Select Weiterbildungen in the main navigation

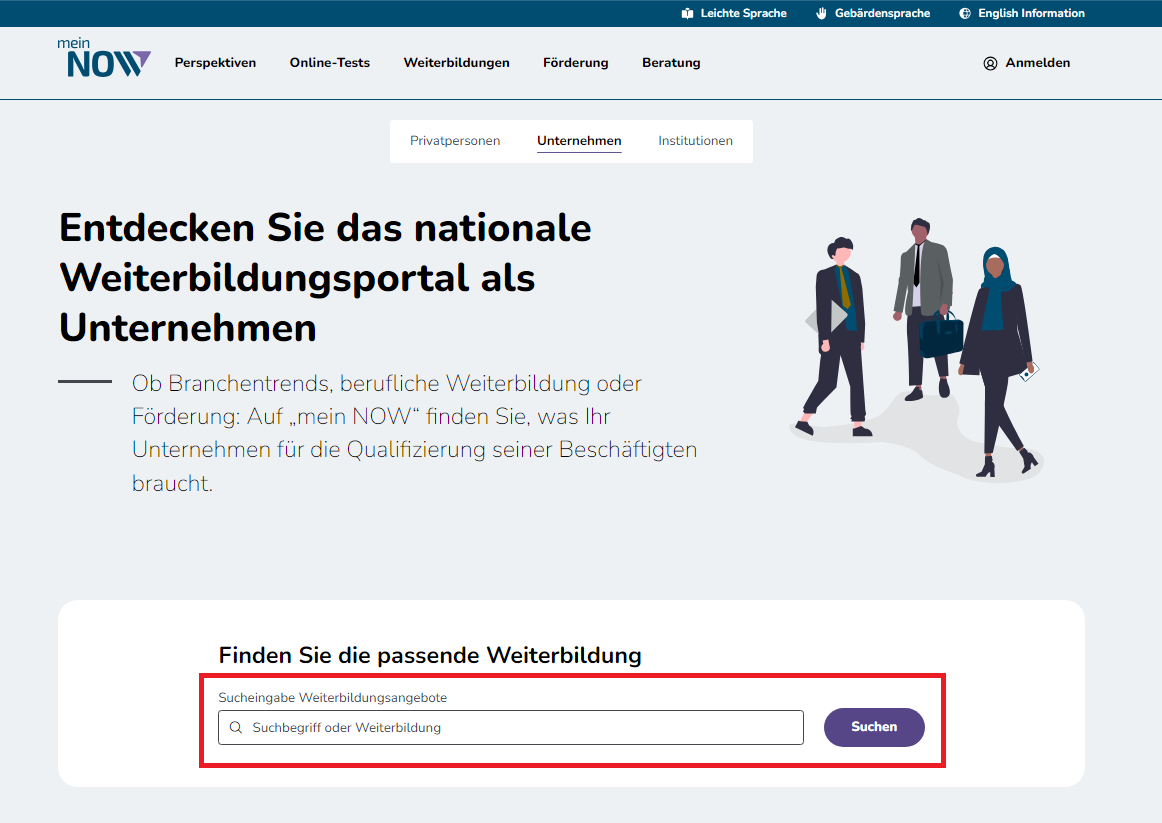pyautogui.click(x=456, y=63)
